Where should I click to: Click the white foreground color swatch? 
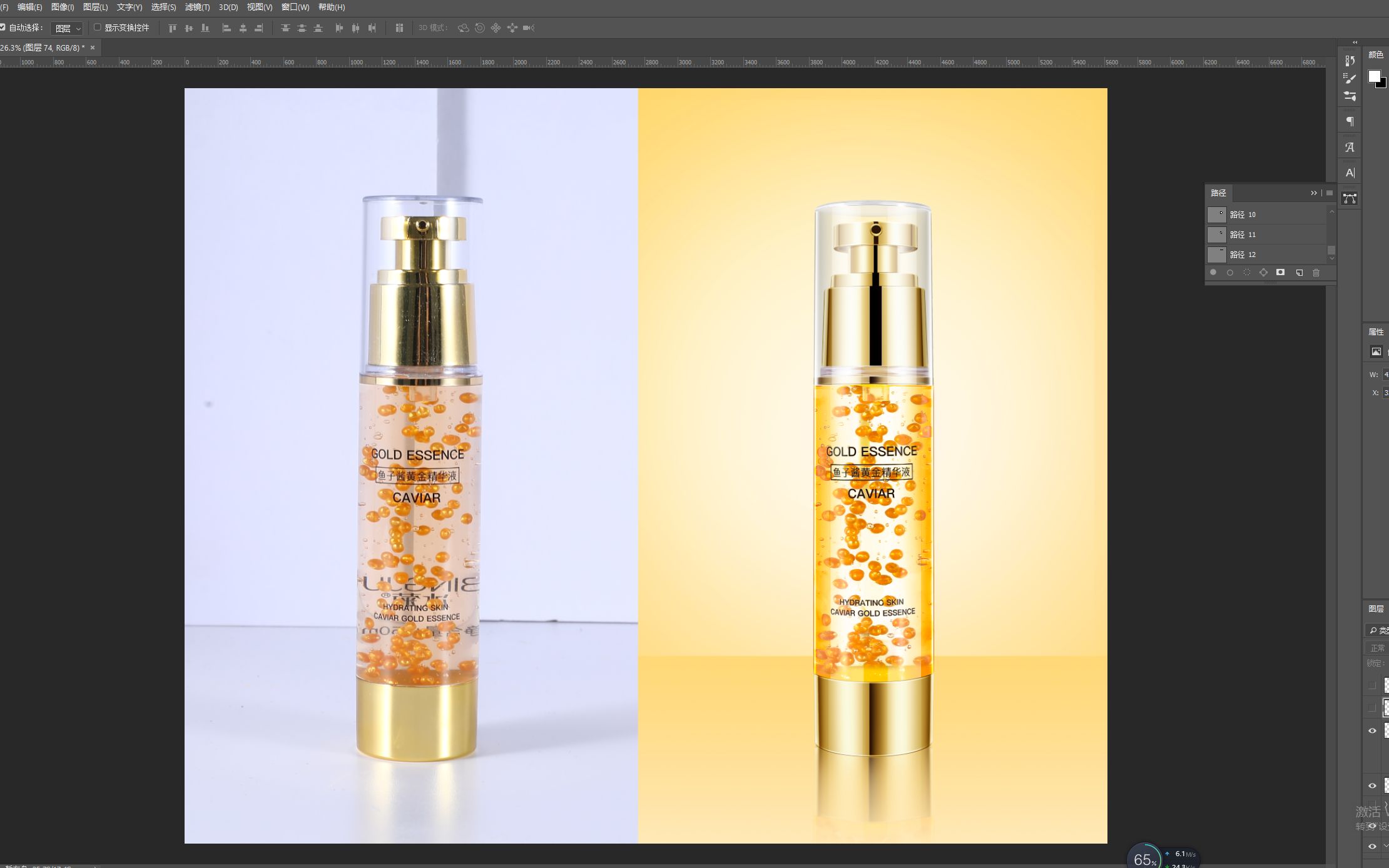point(1373,76)
